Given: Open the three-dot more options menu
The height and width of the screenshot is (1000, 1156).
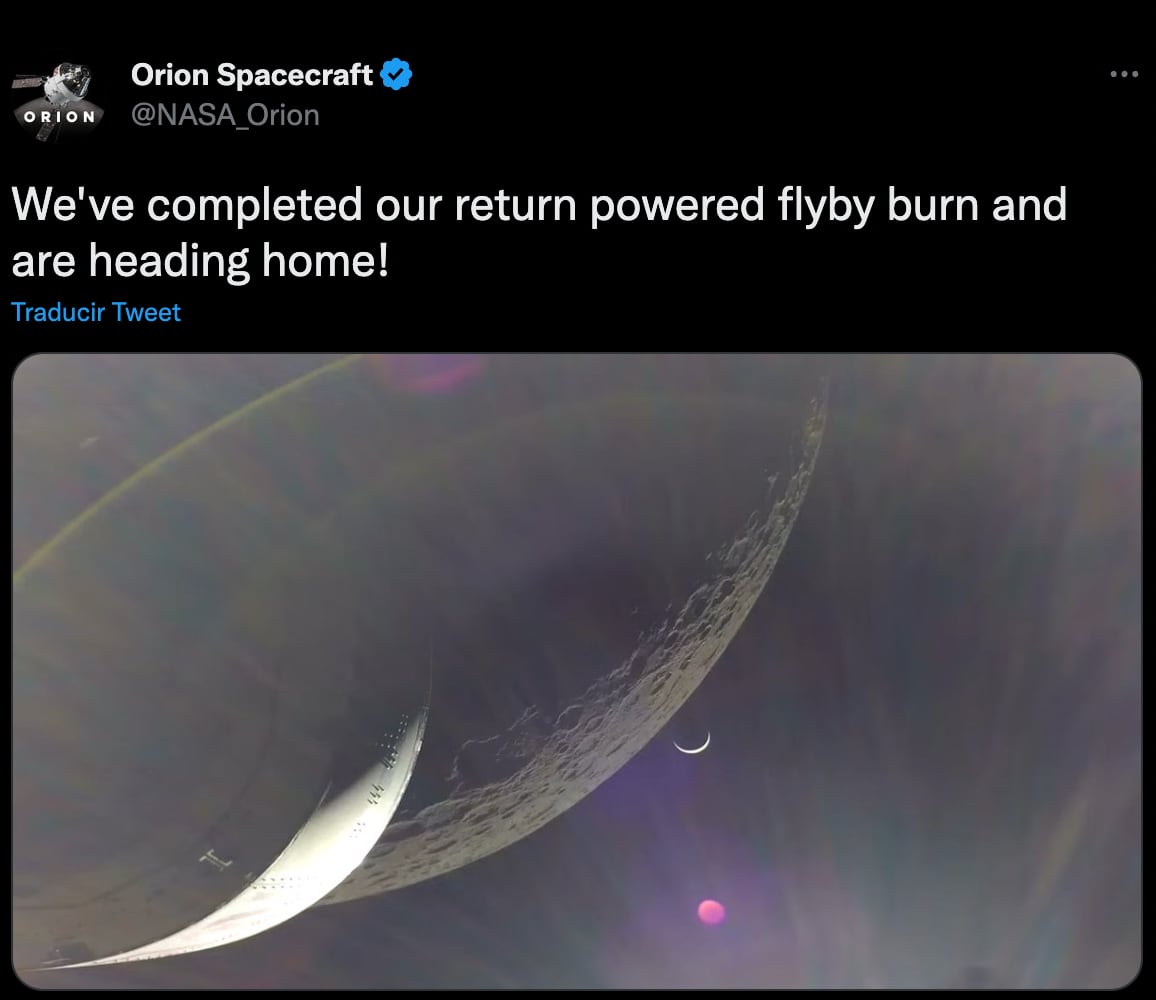Looking at the screenshot, I should [x=1124, y=74].
